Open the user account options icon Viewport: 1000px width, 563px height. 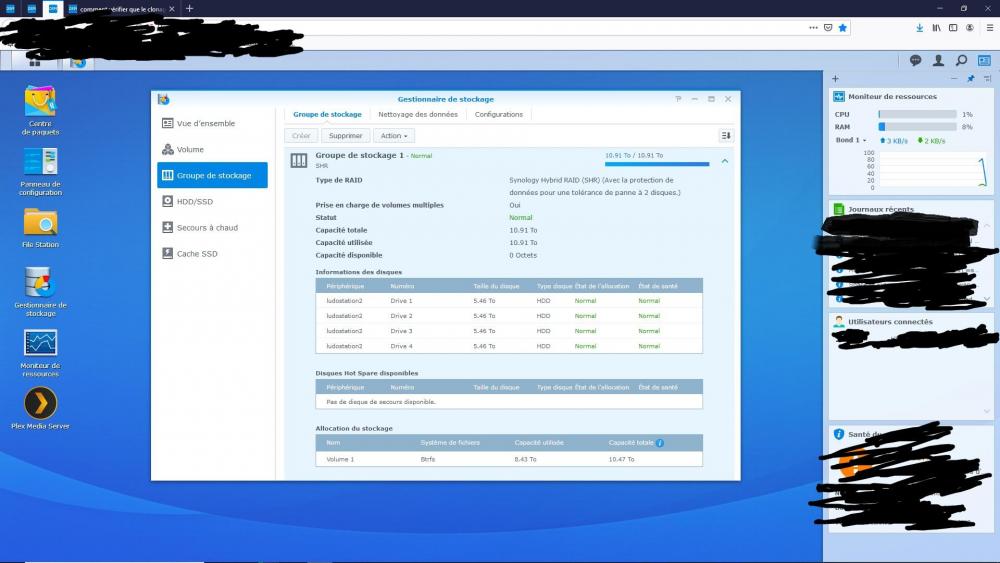pos(938,61)
